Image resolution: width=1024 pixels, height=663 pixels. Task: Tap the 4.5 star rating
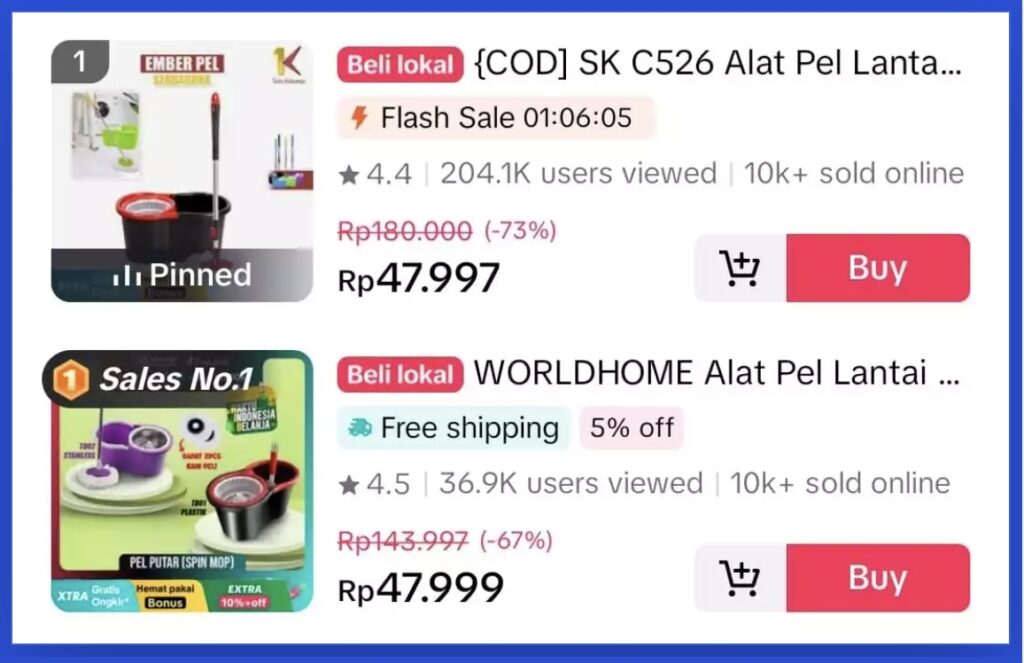(374, 484)
